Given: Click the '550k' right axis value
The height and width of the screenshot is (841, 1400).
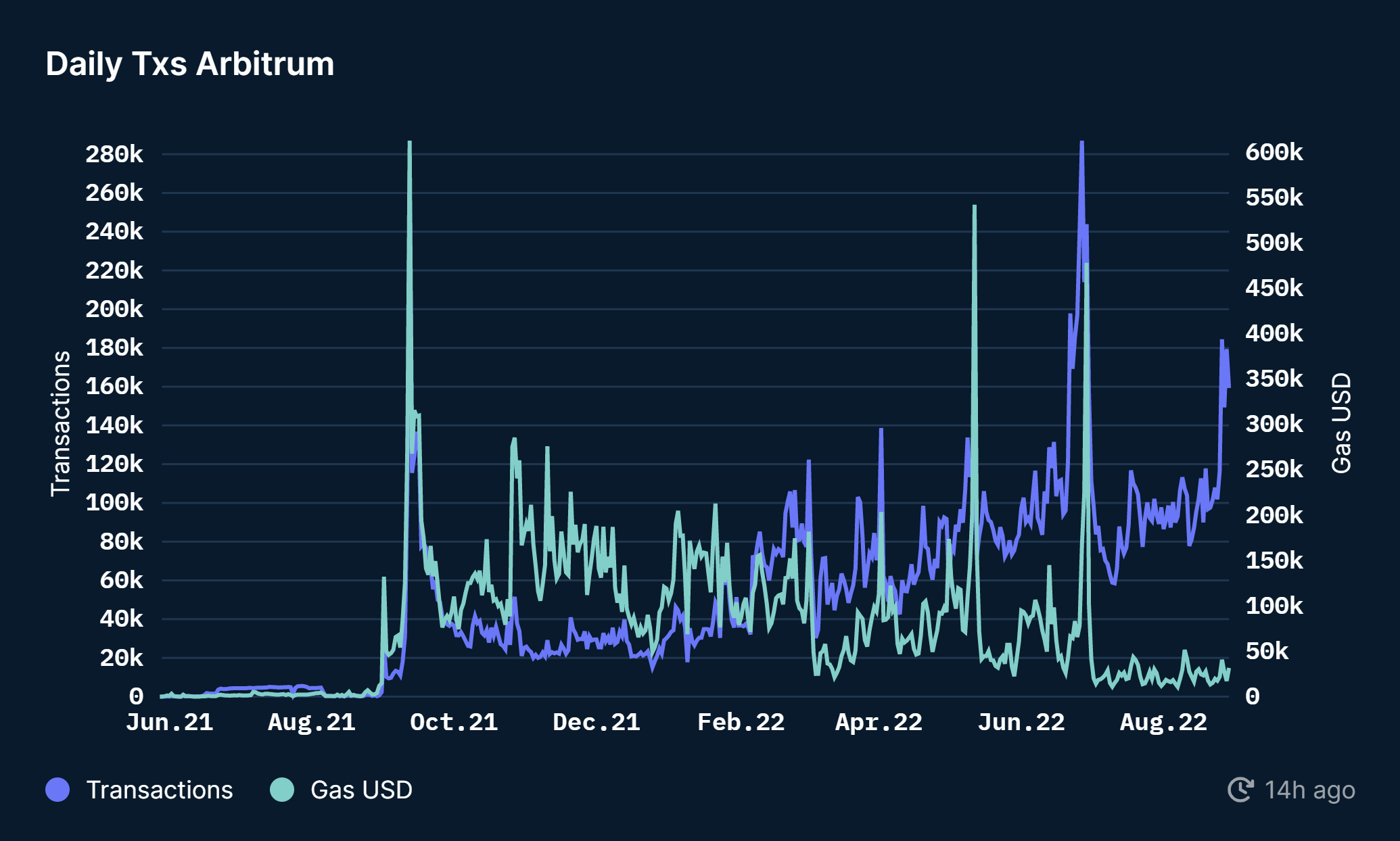Looking at the screenshot, I should [1274, 197].
